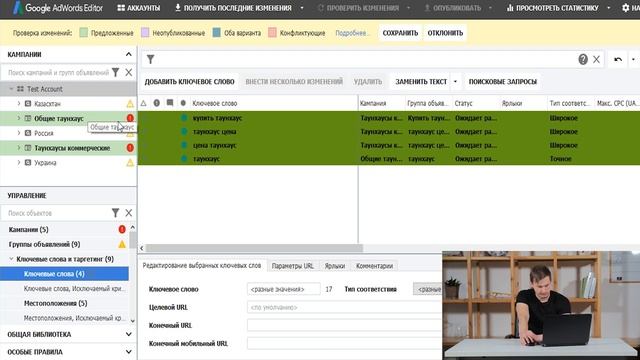640x360 pixels.
Task: Click object search field in Управление
Action: coord(58,213)
